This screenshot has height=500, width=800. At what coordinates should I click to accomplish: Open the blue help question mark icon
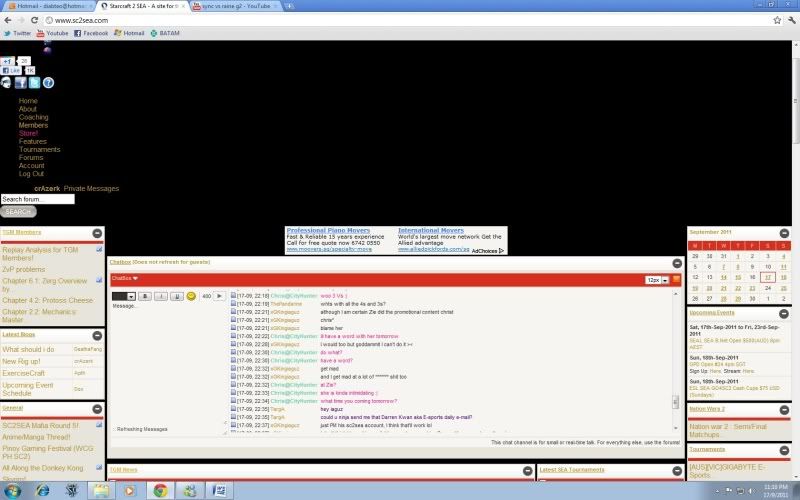click(47, 83)
